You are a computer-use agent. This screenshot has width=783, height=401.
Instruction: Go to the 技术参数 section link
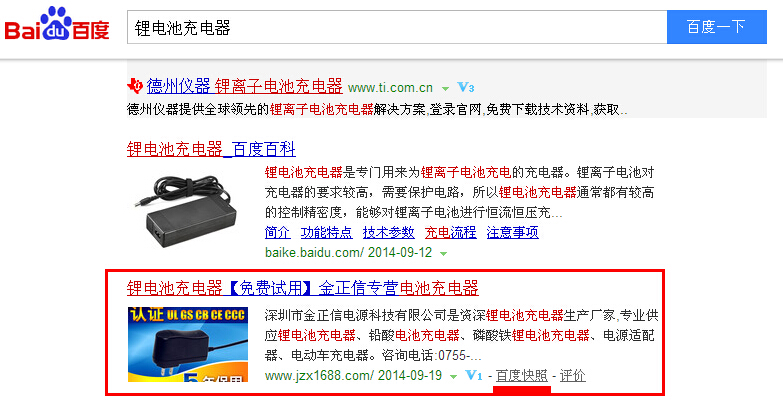(389, 232)
